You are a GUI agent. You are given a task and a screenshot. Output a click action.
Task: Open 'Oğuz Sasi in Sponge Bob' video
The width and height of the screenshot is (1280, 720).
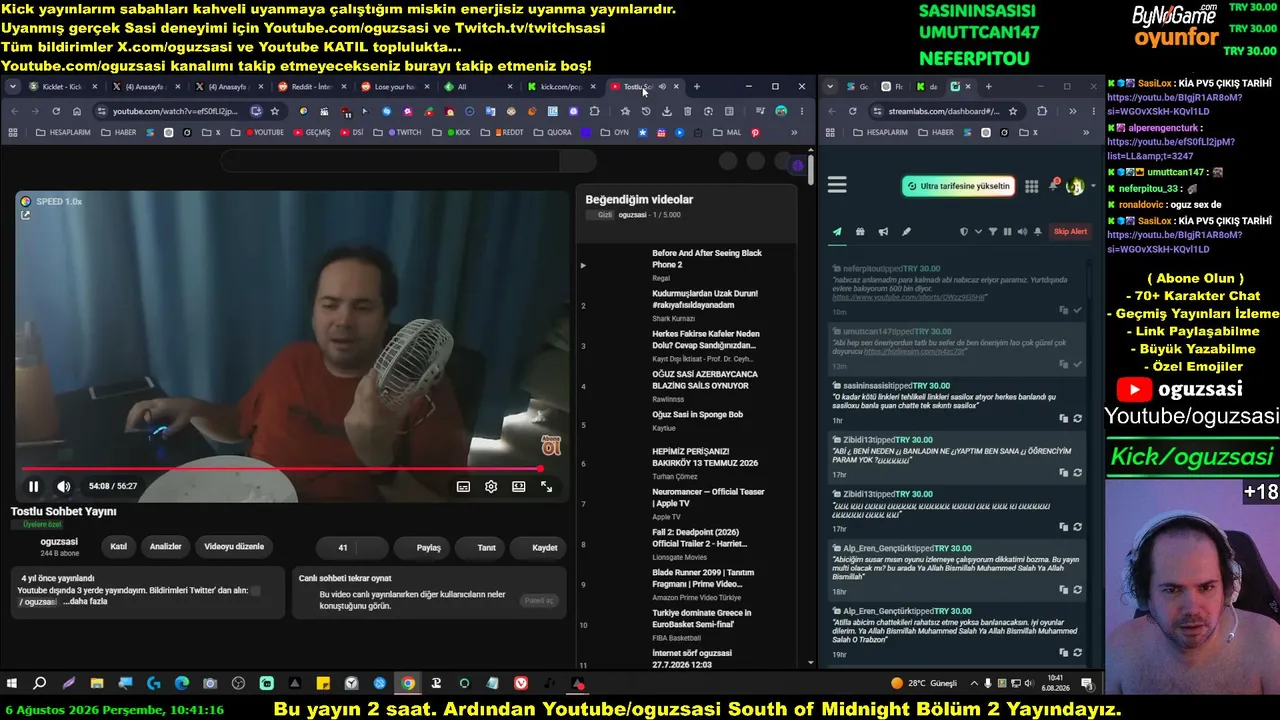tap(698, 414)
